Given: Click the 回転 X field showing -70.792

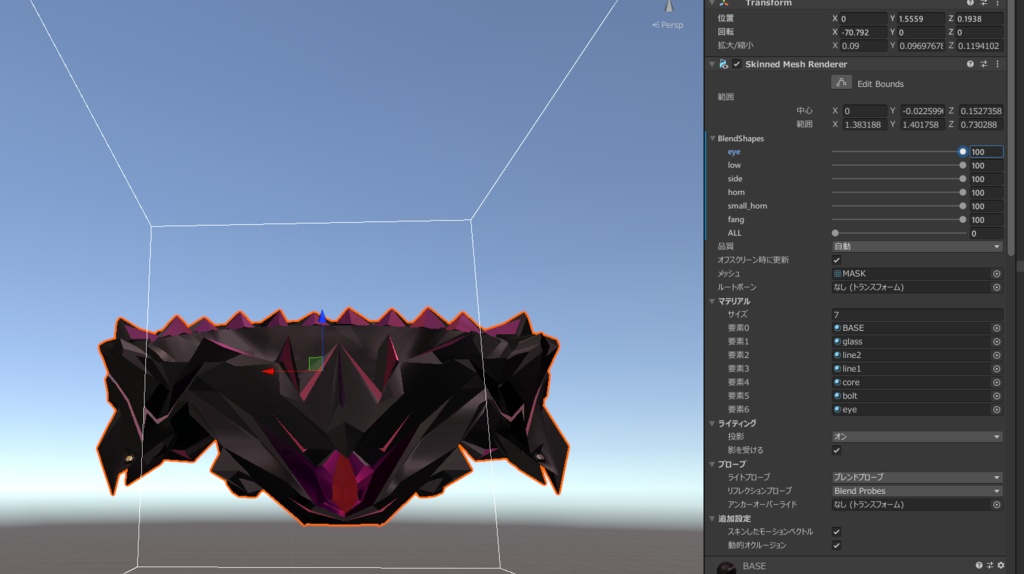Looking at the screenshot, I should [863, 32].
